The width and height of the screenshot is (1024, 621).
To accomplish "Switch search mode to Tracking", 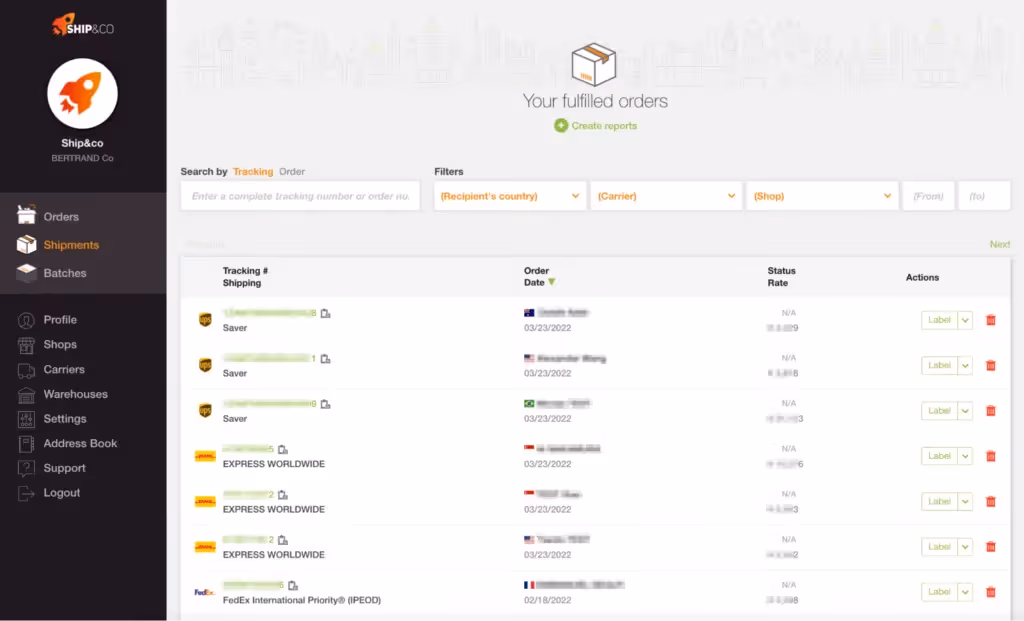I will point(253,172).
